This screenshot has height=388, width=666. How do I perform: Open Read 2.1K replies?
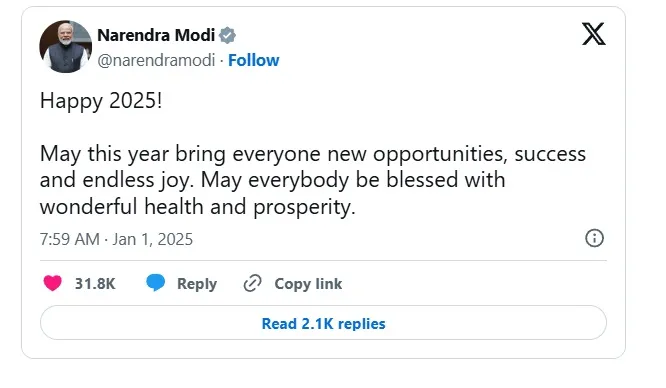(x=323, y=323)
